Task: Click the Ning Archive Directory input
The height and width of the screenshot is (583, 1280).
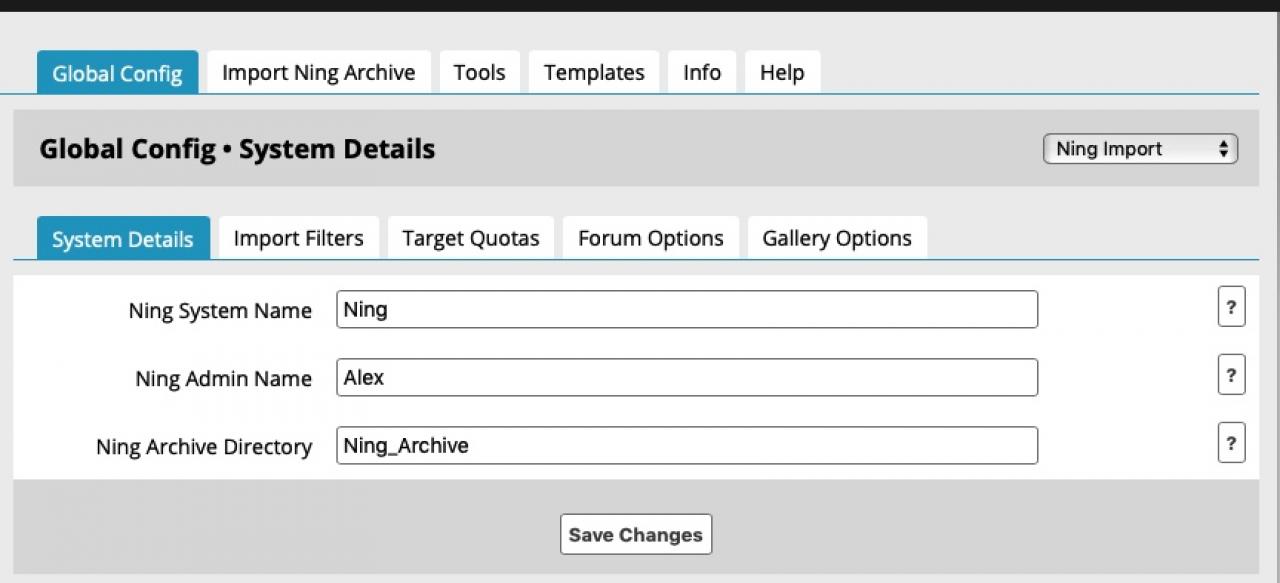Action: point(686,446)
